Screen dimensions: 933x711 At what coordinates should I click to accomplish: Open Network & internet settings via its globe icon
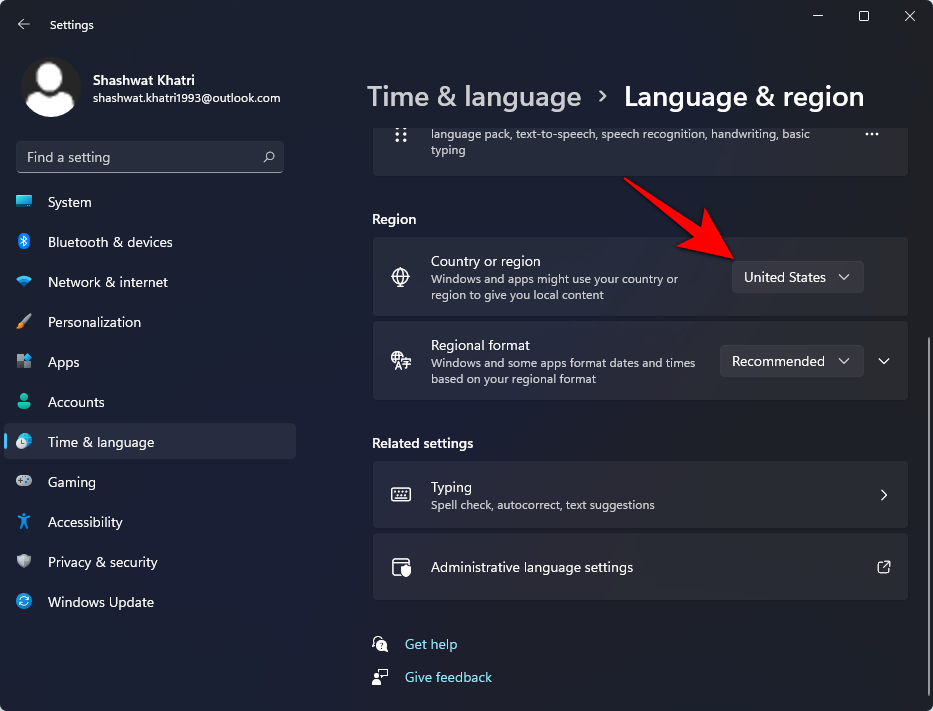24,282
